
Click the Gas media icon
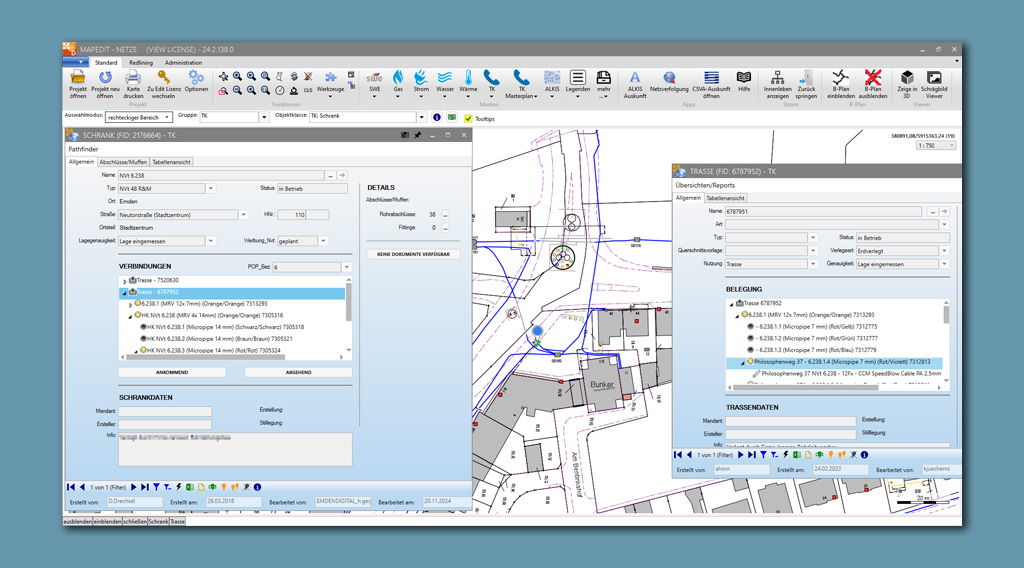pos(398,78)
